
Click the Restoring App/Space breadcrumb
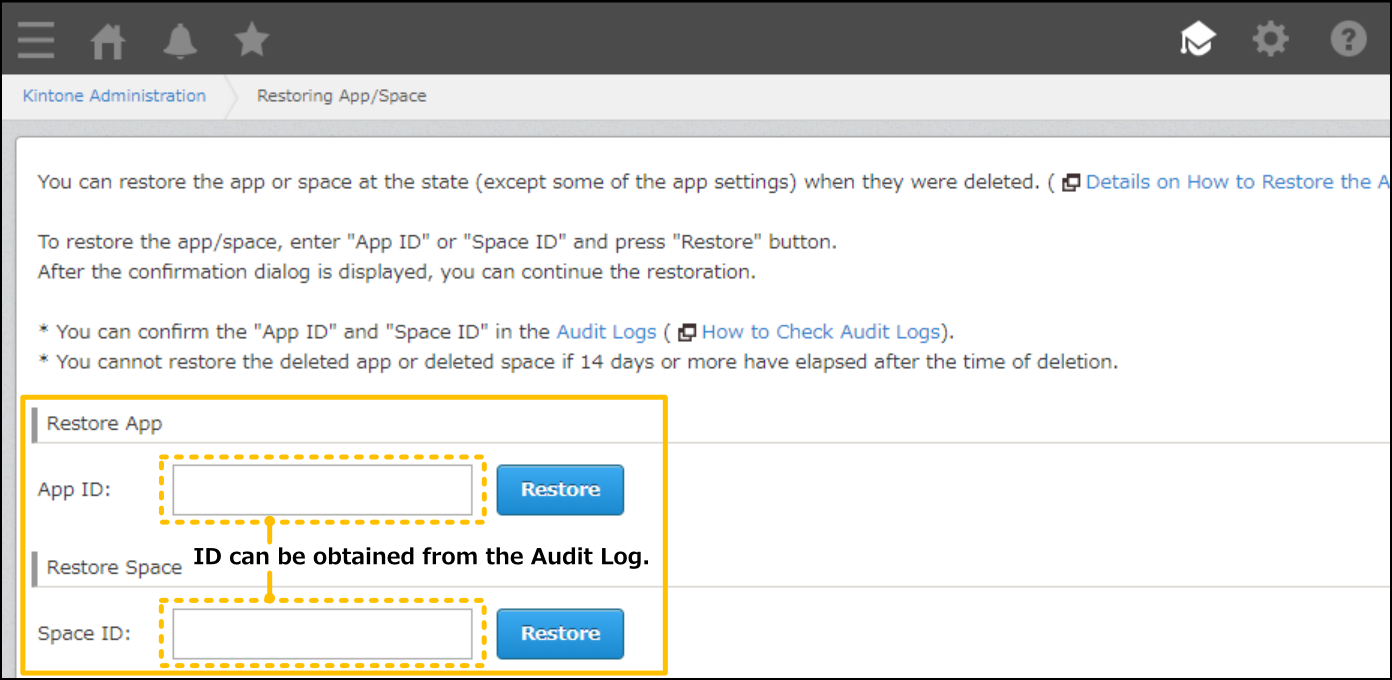pyautogui.click(x=341, y=96)
